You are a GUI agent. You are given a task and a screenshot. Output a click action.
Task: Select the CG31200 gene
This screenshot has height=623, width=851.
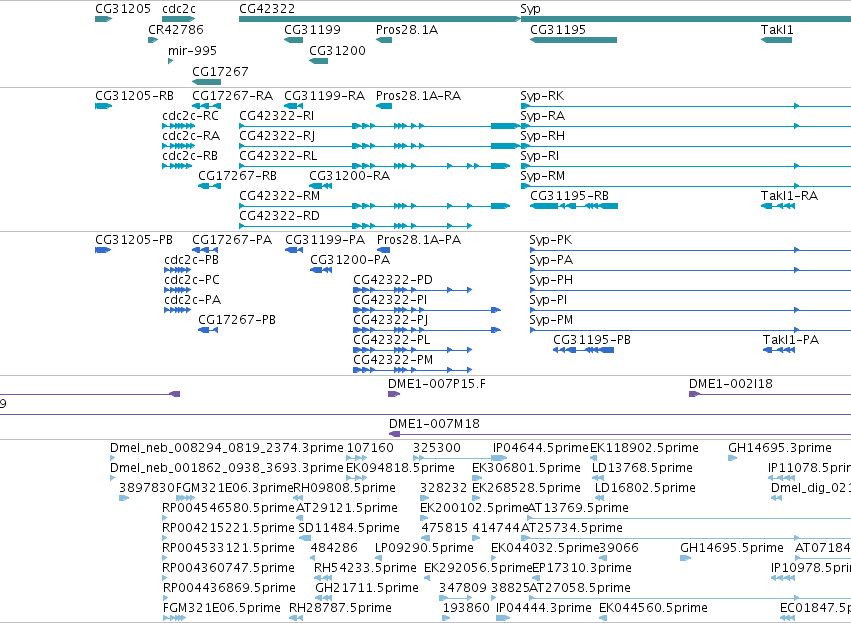pos(318,61)
